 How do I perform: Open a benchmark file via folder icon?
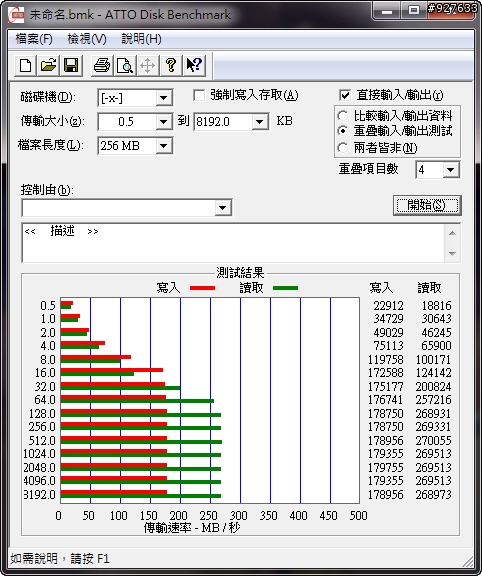(x=48, y=66)
